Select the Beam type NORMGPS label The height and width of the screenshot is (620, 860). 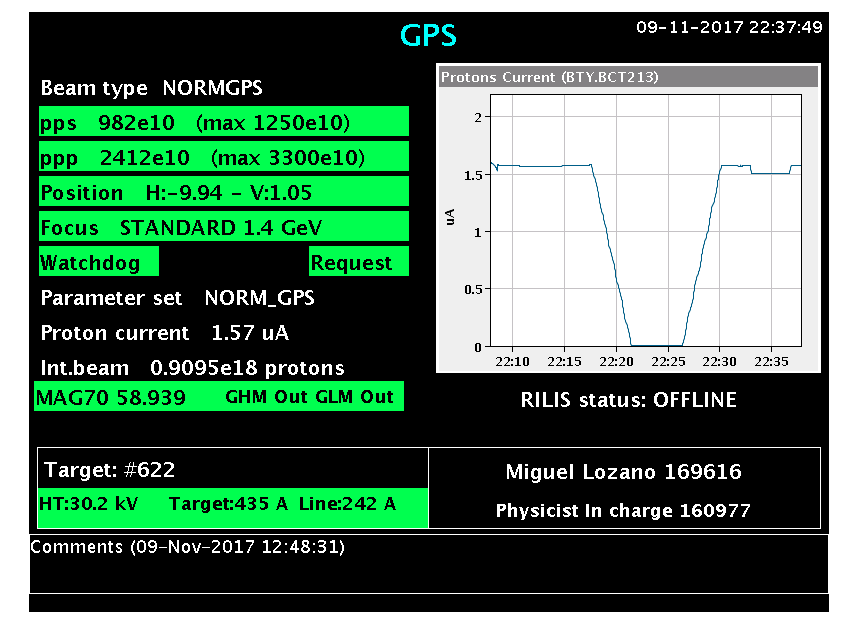tap(150, 88)
